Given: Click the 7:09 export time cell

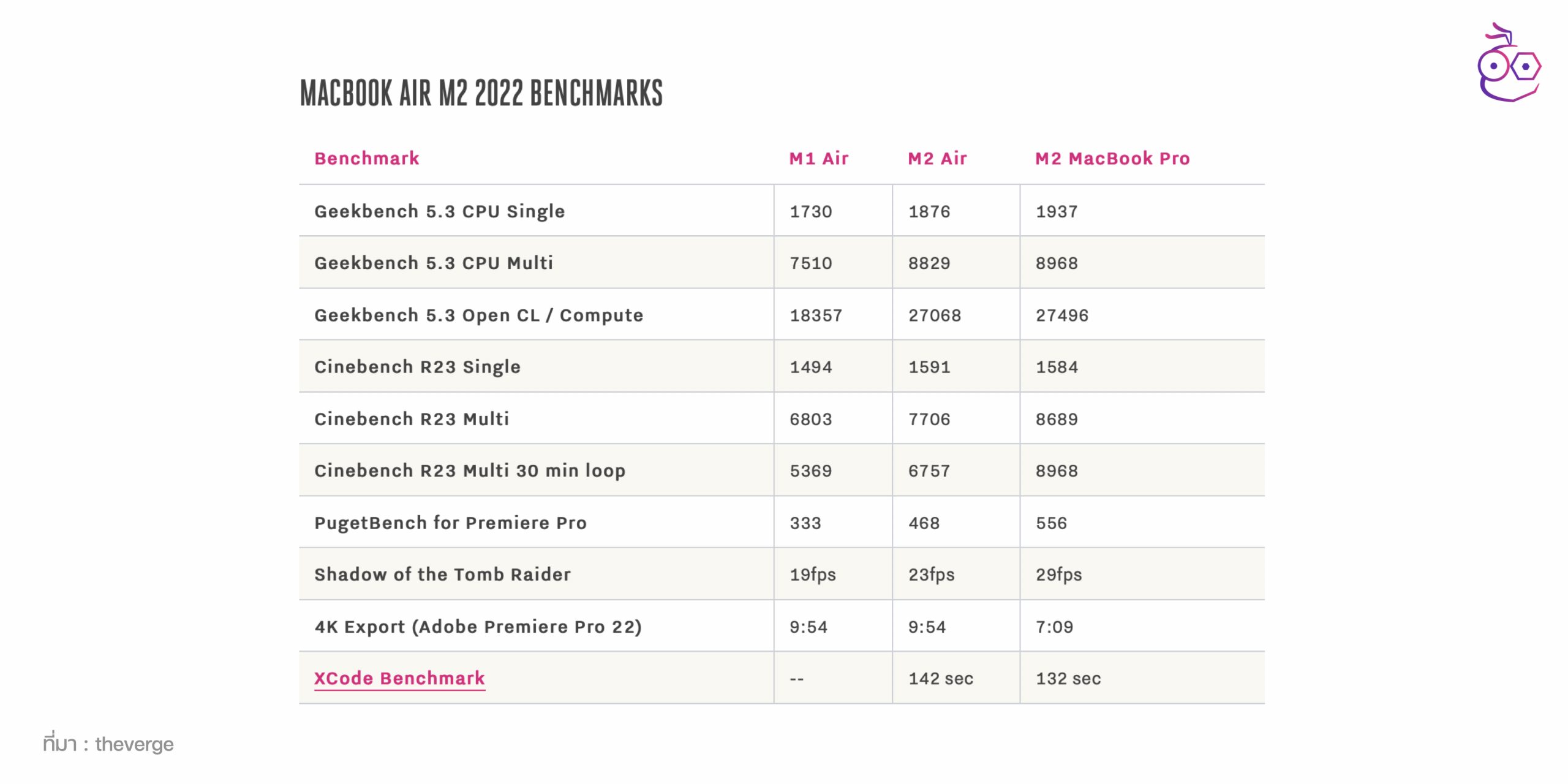Looking at the screenshot, I should coord(1054,627).
